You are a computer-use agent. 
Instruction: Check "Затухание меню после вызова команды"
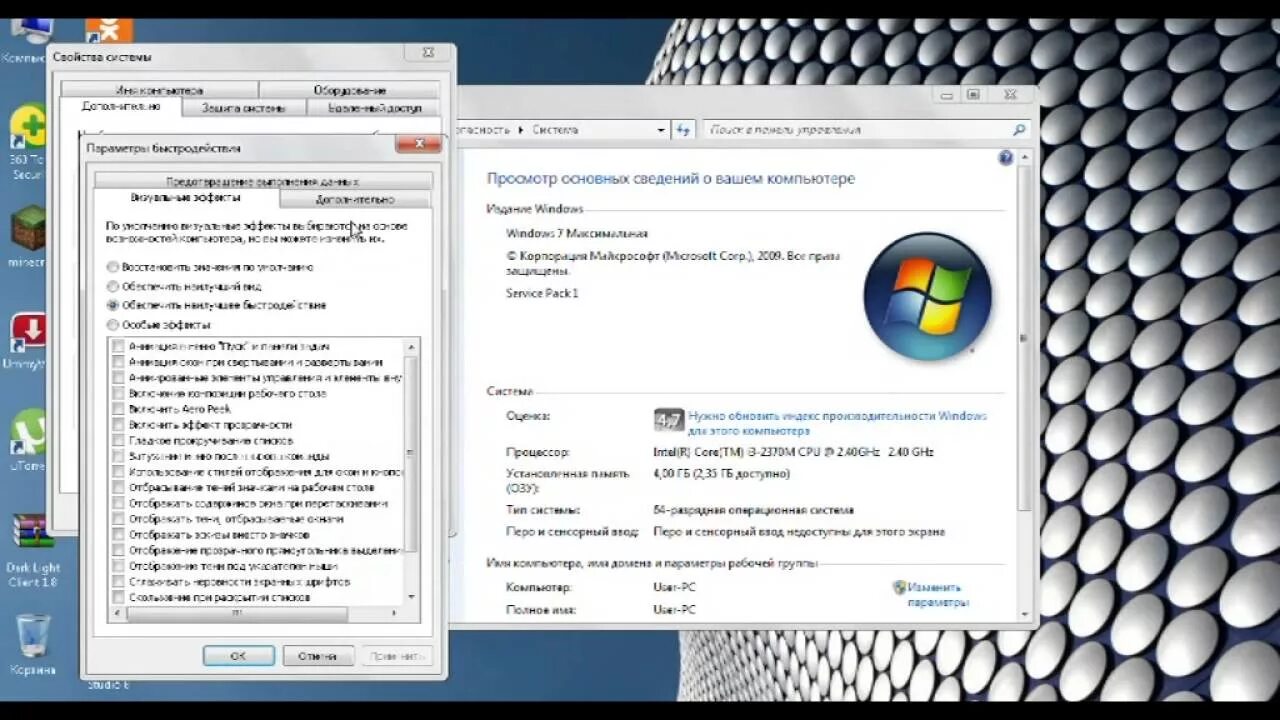pyautogui.click(x=118, y=456)
